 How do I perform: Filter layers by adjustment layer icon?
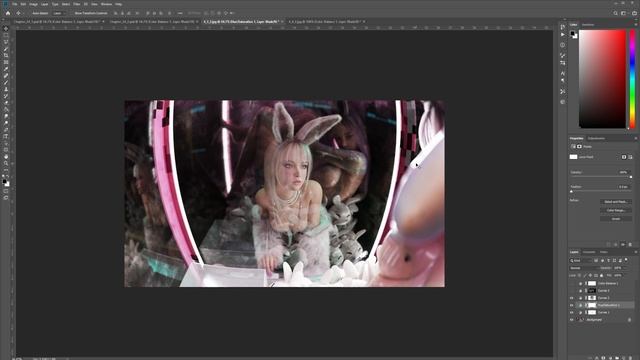pos(602,260)
